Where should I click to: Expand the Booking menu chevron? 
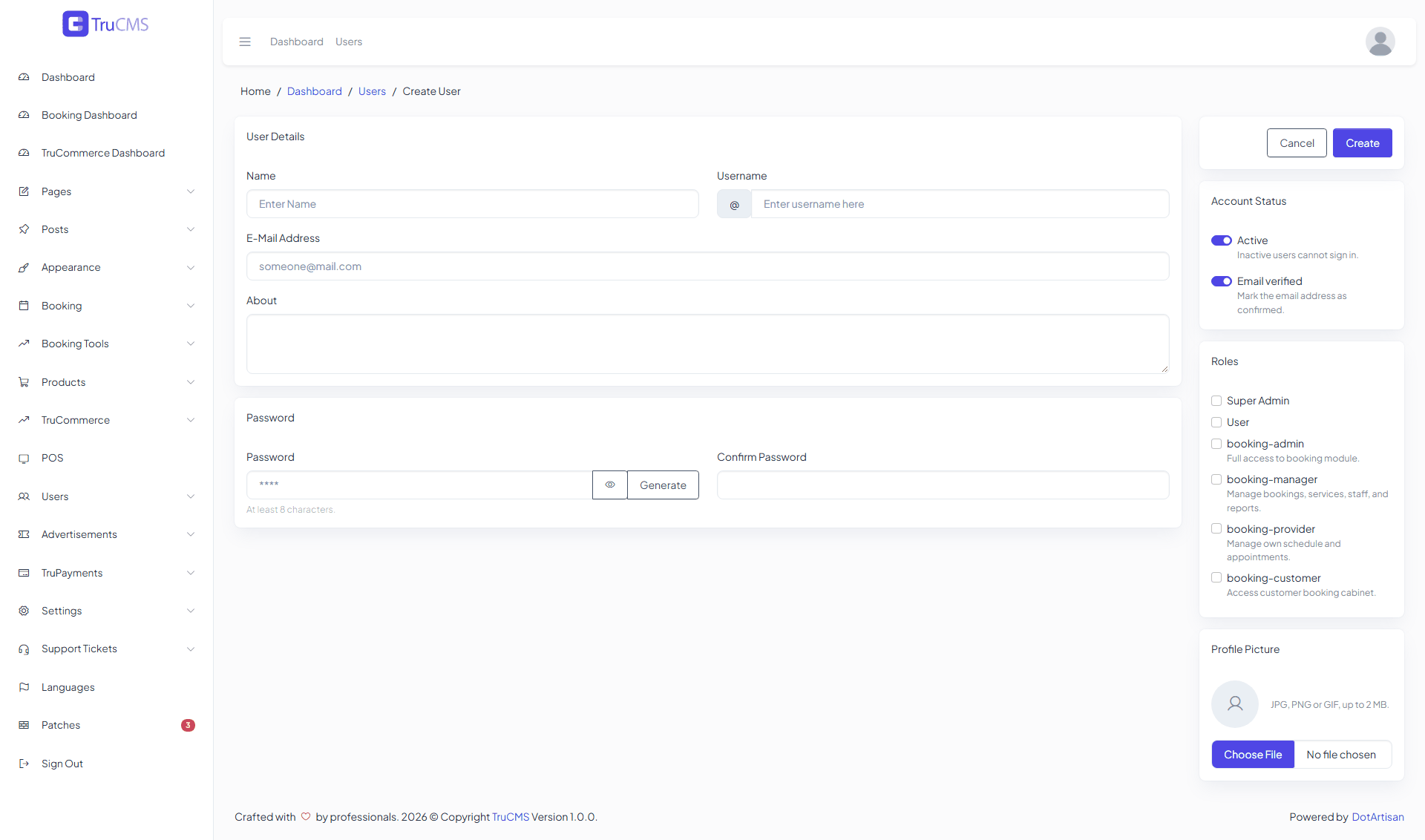(x=191, y=306)
